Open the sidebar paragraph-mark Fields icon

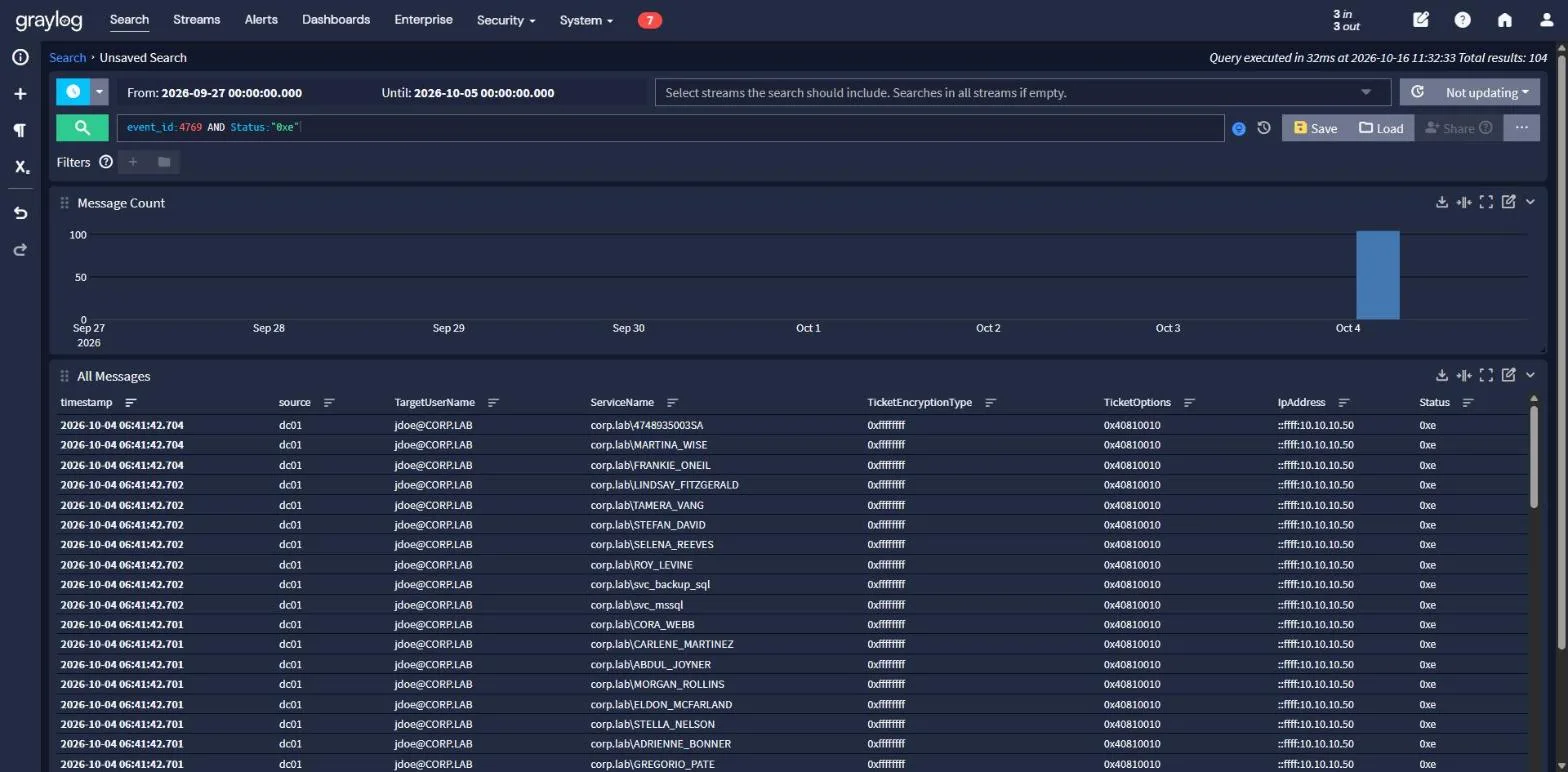tap(20, 130)
